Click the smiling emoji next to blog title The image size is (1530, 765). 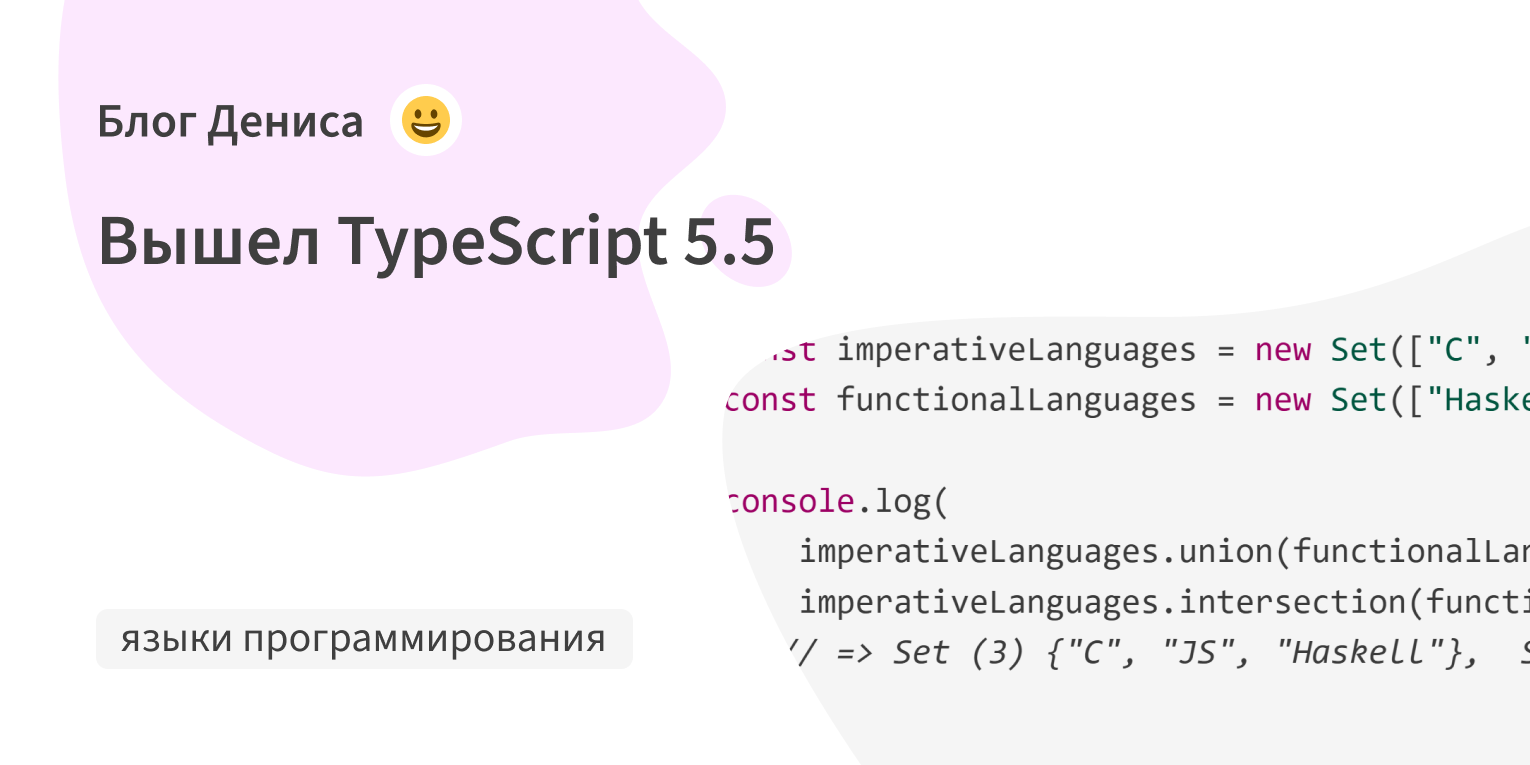426,120
